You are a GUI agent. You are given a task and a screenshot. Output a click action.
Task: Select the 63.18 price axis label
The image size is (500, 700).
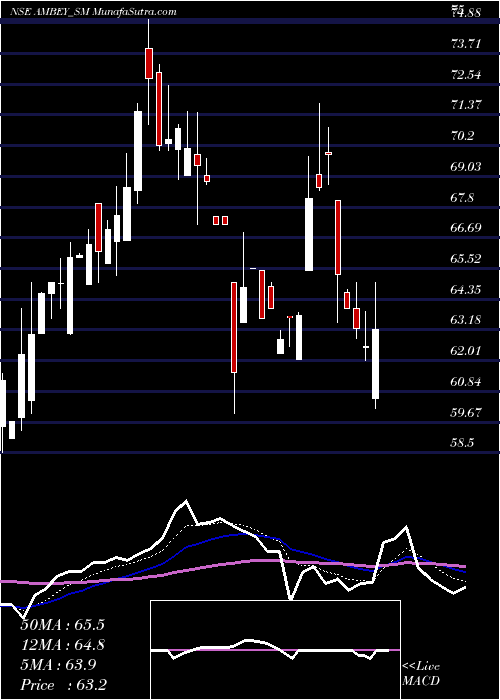coord(467,320)
